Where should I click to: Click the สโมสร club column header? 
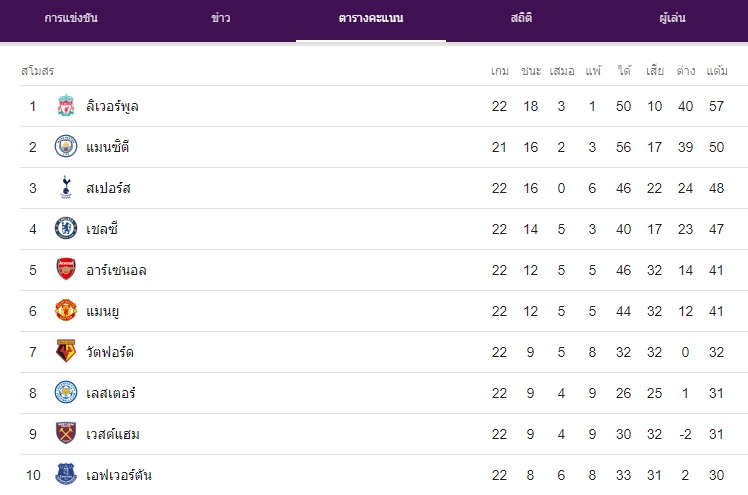37,71
